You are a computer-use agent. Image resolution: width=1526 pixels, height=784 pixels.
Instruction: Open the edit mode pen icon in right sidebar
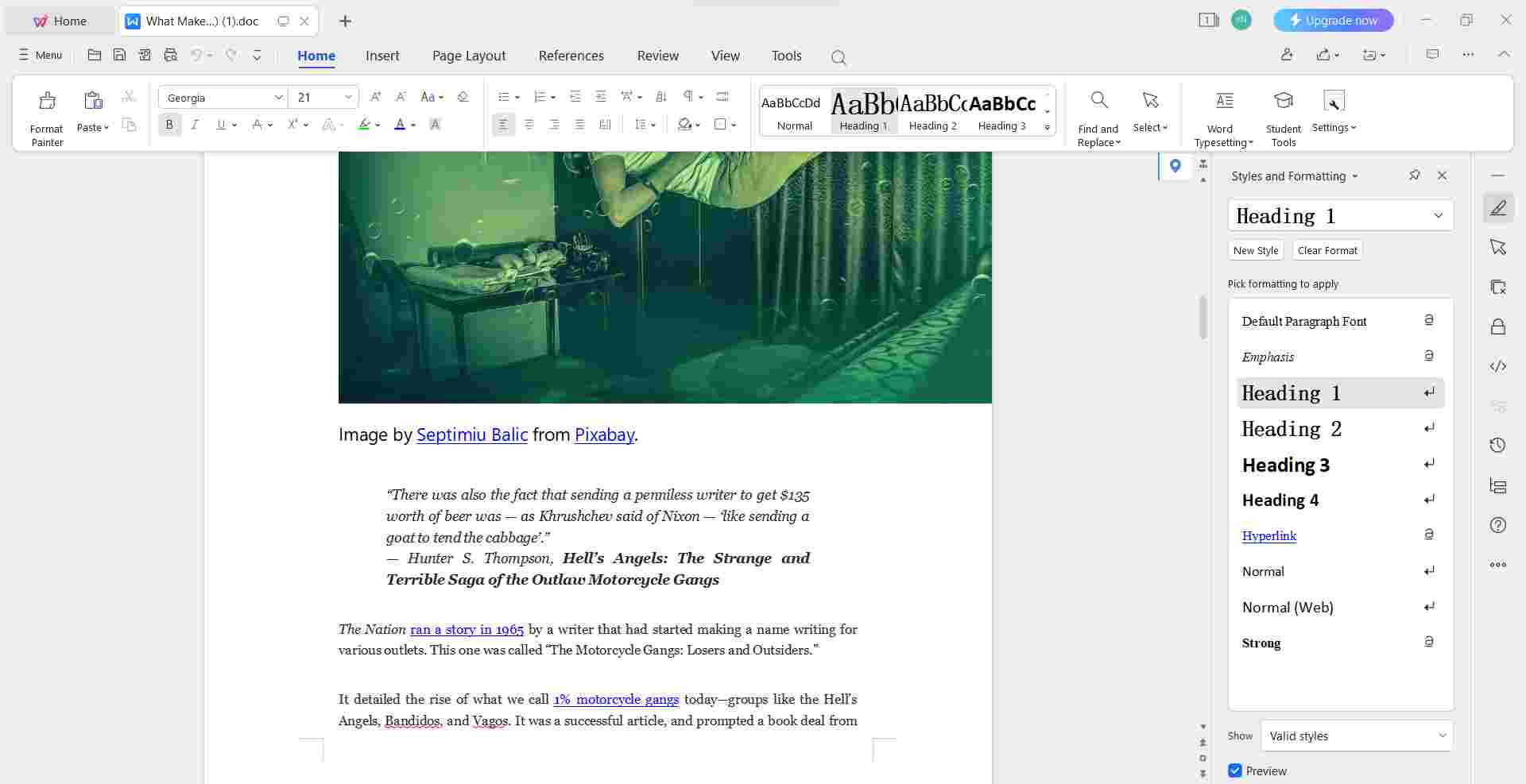click(x=1499, y=207)
